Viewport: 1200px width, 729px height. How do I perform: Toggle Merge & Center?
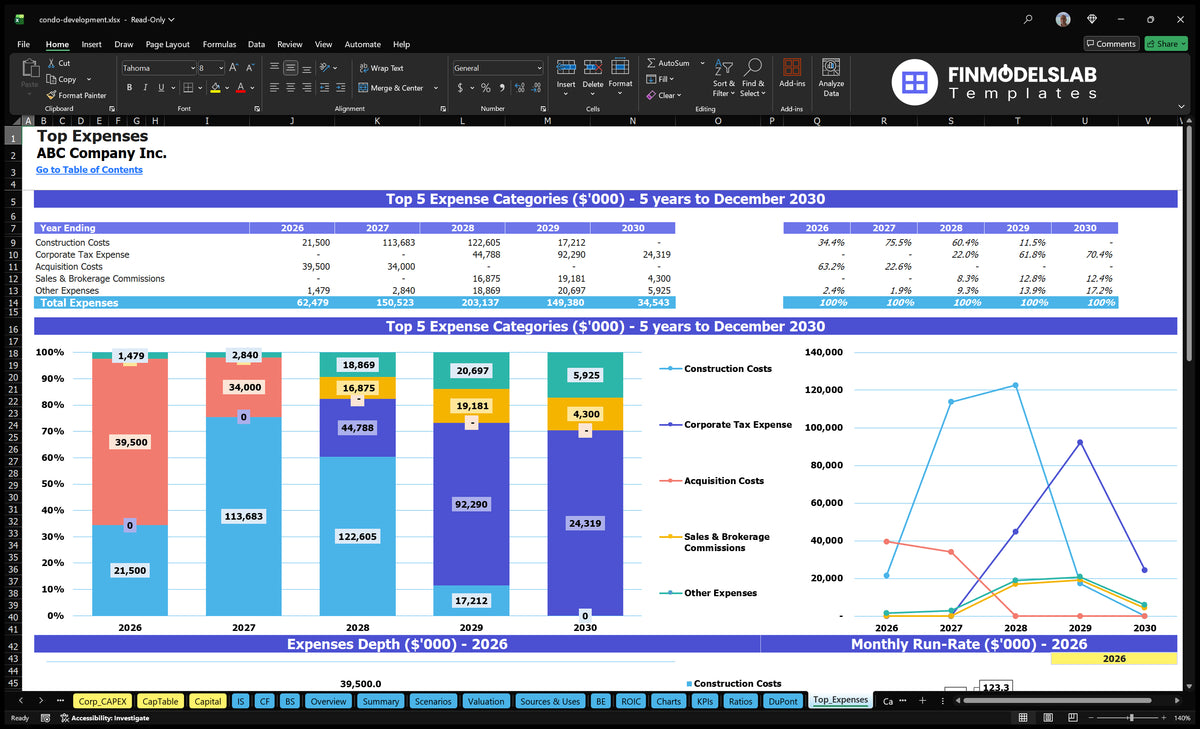point(391,88)
